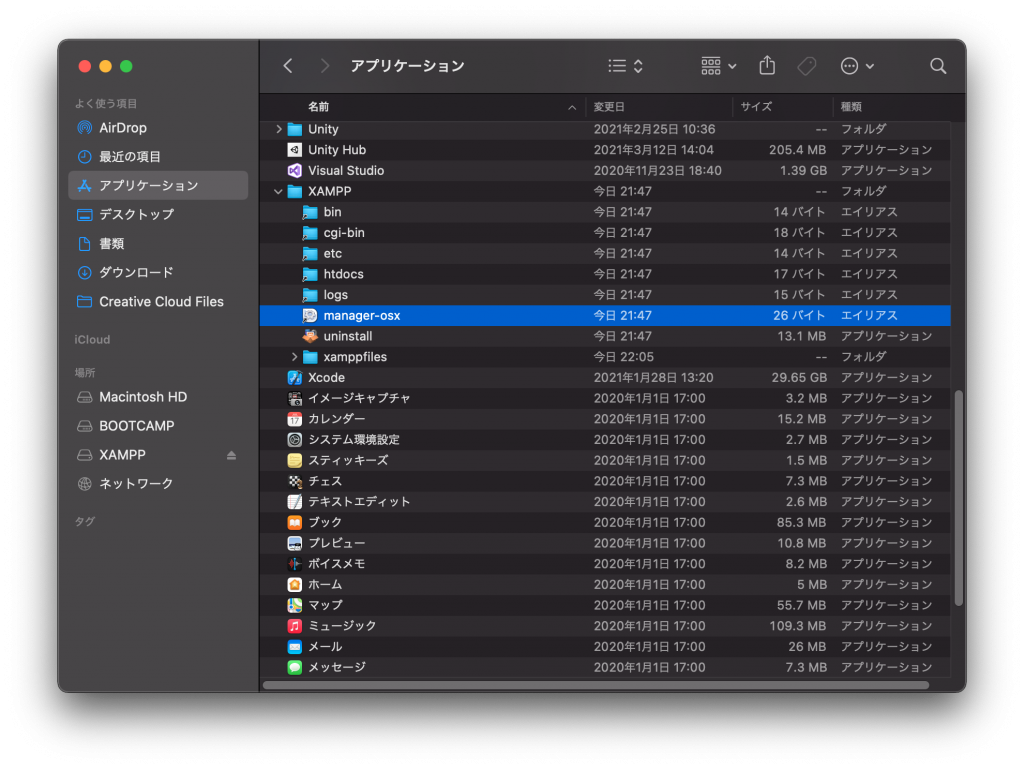Viewport: 1024px width, 769px height.
Task: Click the back navigation arrow
Action: [288, 66]
